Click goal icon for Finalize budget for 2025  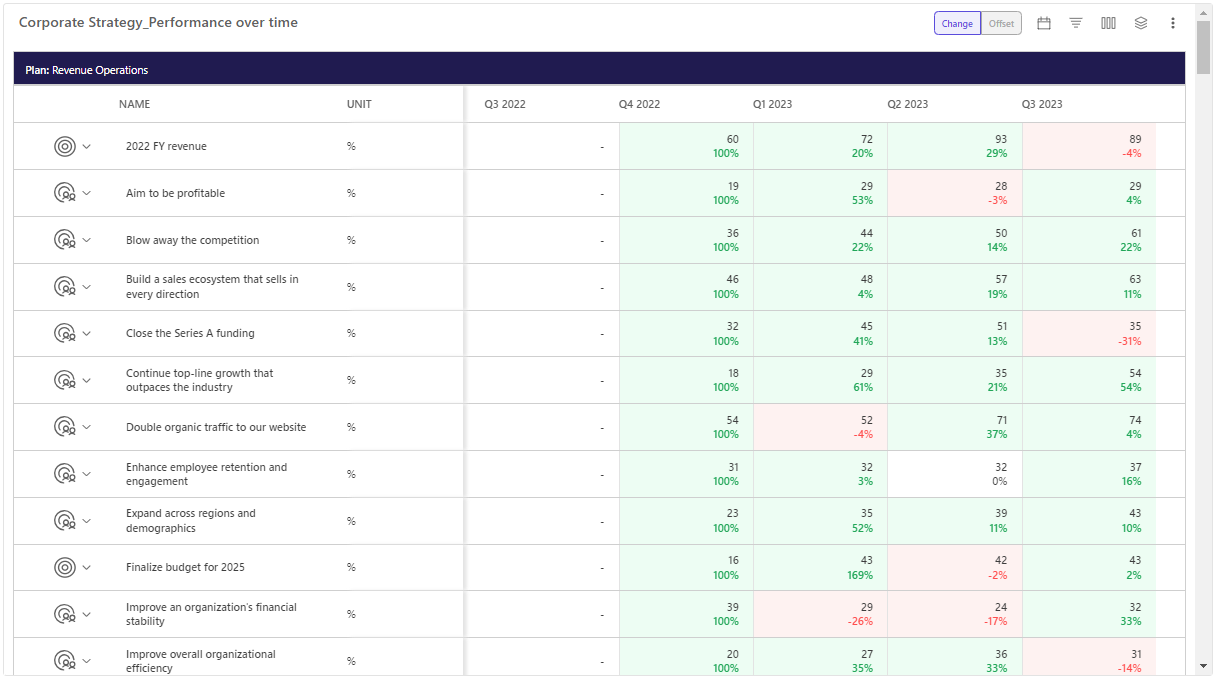click(x=64, y=568)
